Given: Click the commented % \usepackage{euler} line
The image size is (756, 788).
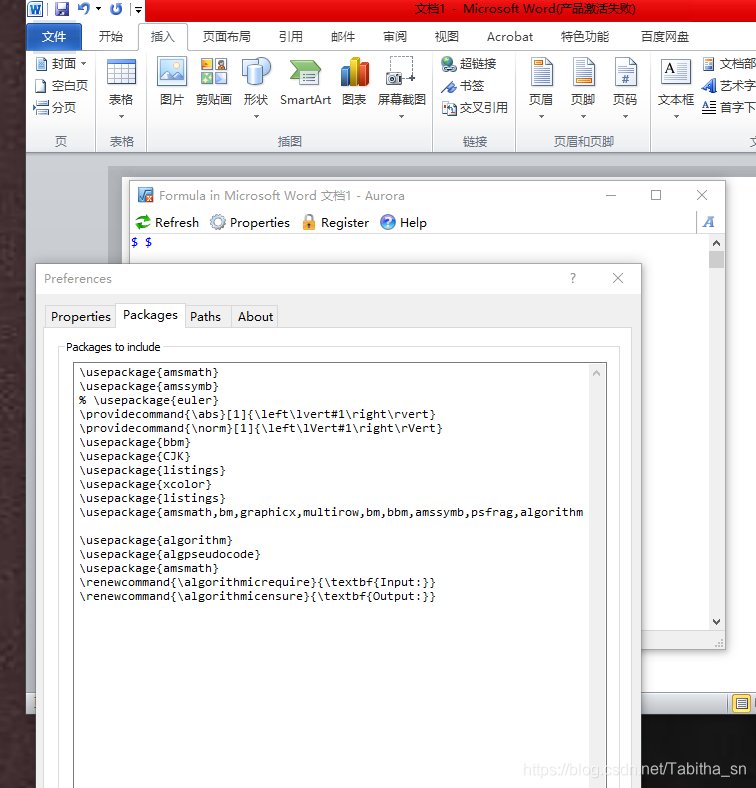Looking at the screenshot, I should (x=149, y=401).
